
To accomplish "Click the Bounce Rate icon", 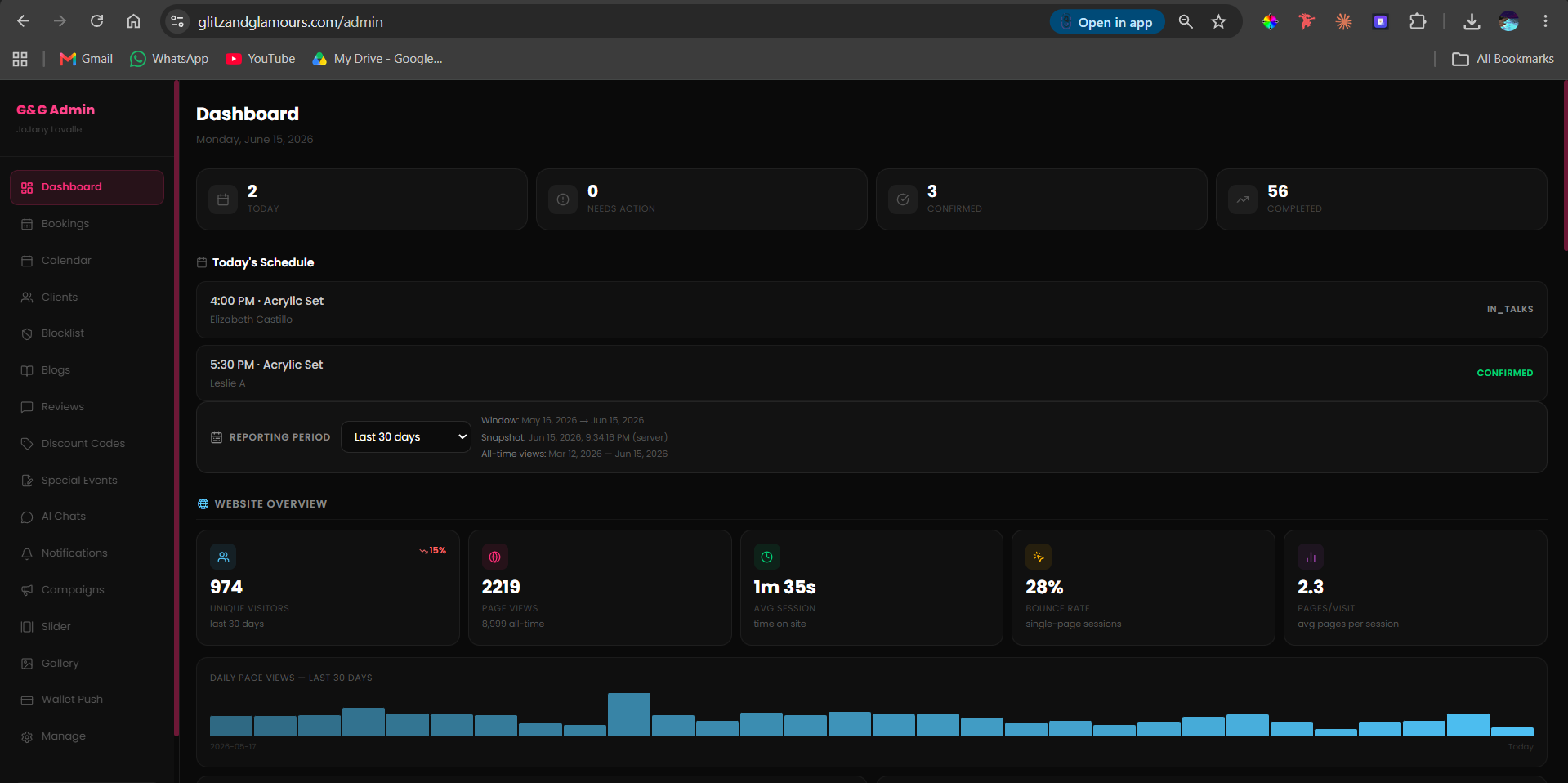I will pyautogui.click(x=1039, y=557).
